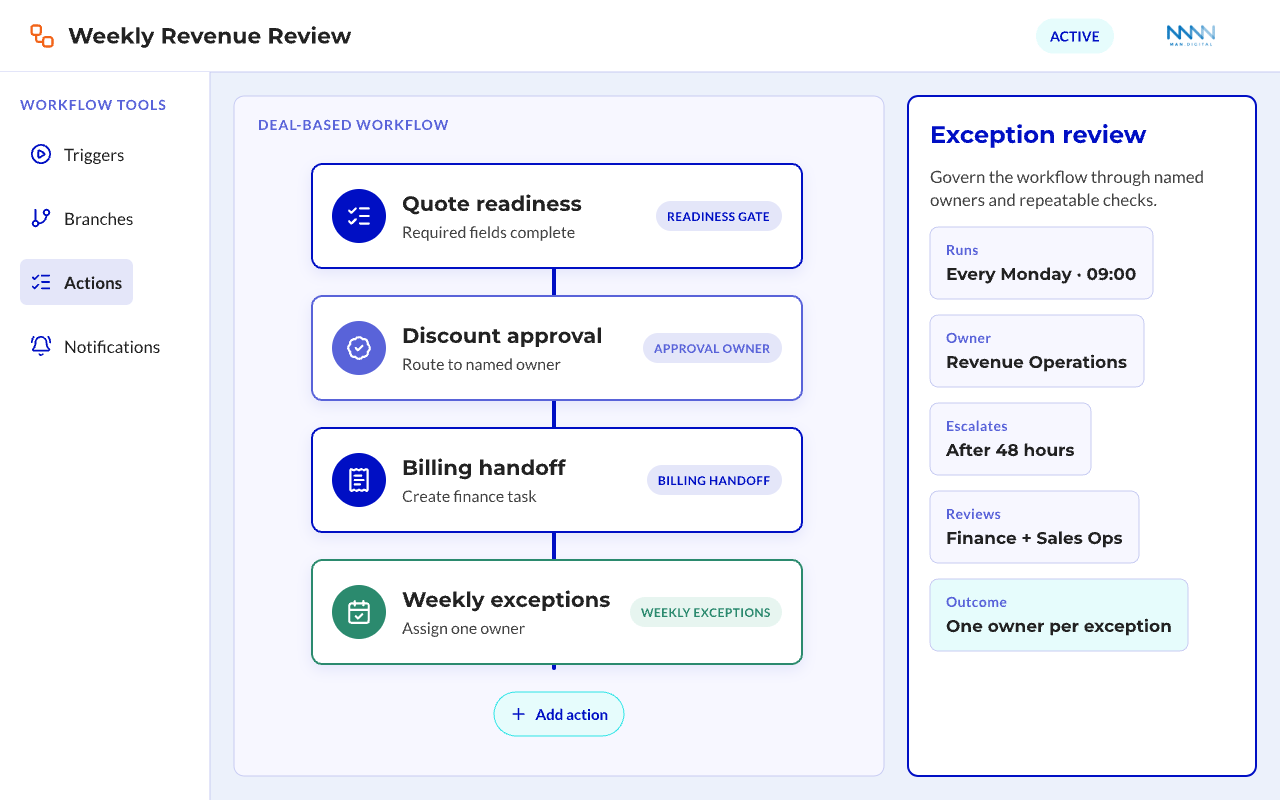Click the 'Govern the workflow' description text
This screenshot has height=800, width=1280.
coord(1067,188)
